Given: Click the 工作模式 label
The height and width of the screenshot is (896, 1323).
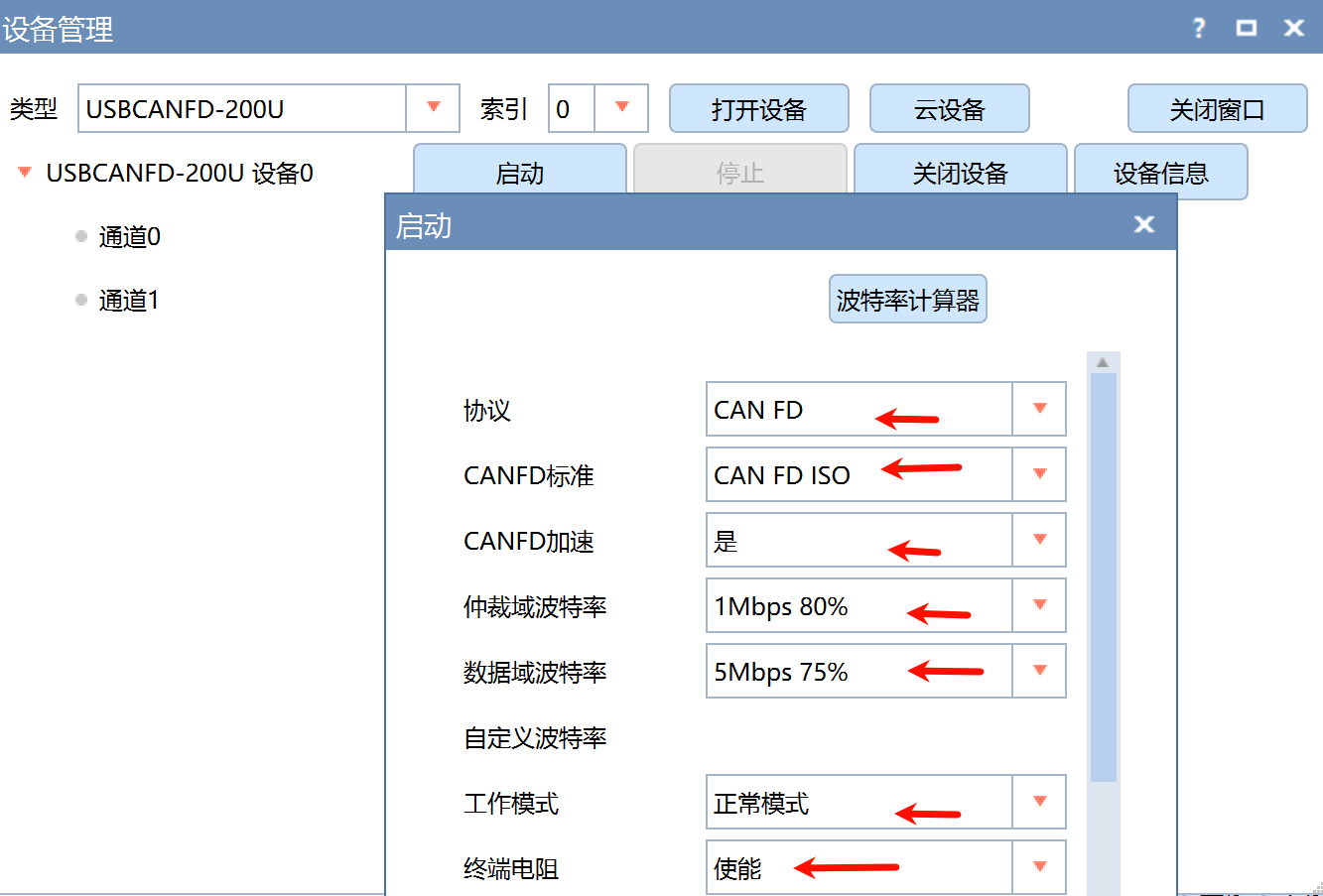Looking at the screenshot, I should coord(511,803).
